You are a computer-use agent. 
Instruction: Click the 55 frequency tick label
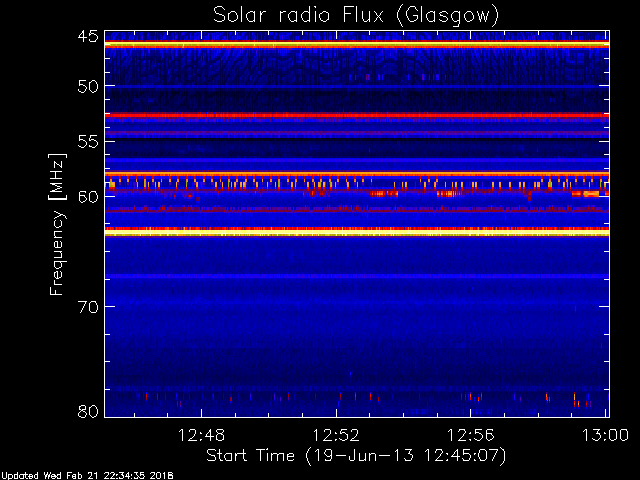pyautogui.click(x=88, y=142)
